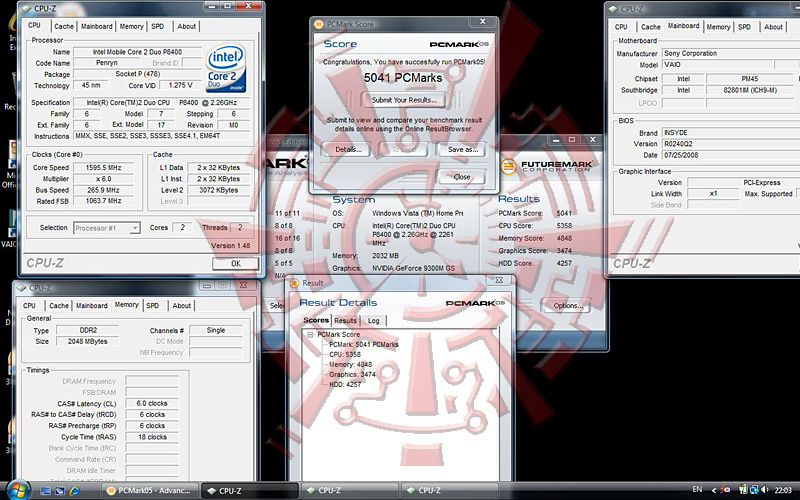Switch to Results tab in Result Details
The image size is (800, 500).
pos(345,320)
